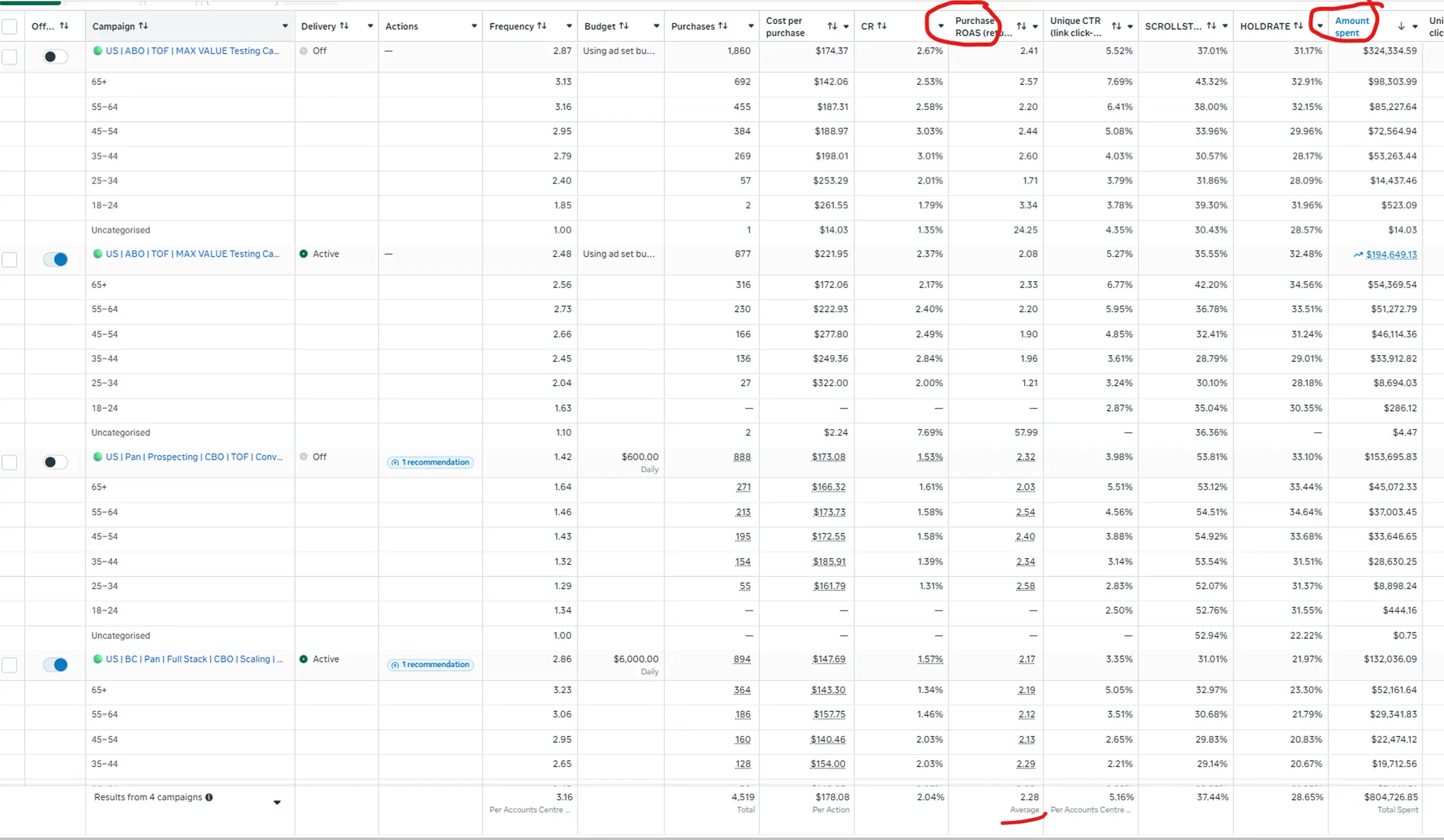Open the $194,649.13 amount spent link
This screenshot has width=1444, height=840.
1391,255
